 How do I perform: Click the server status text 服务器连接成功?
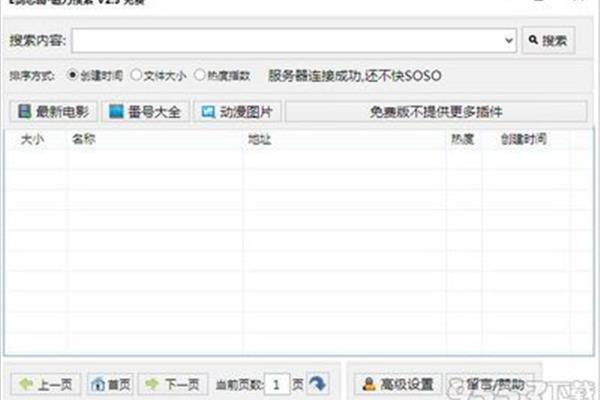[x=314, y=75]
